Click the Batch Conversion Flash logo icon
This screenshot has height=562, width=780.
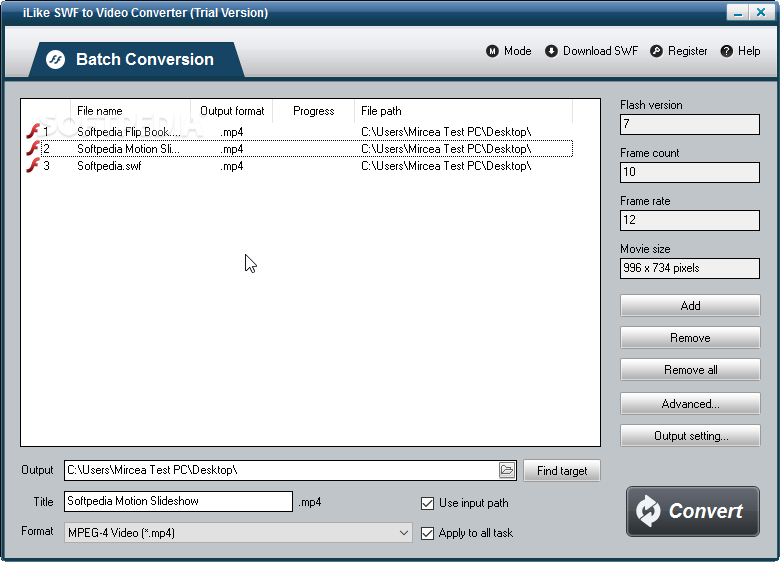pyautogui.click(x=55, y=60)
